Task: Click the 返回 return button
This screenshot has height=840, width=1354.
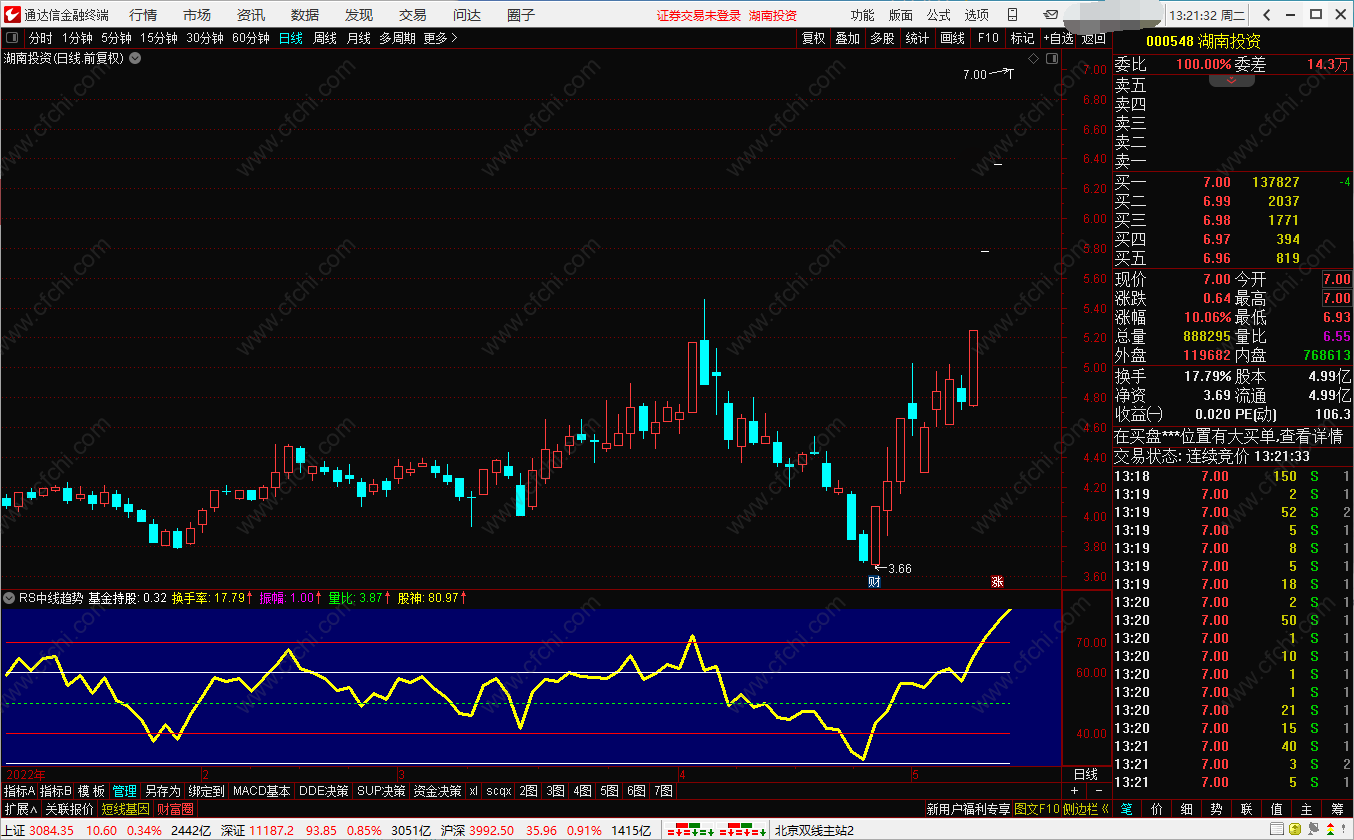Action: [x=1094, y=38]
